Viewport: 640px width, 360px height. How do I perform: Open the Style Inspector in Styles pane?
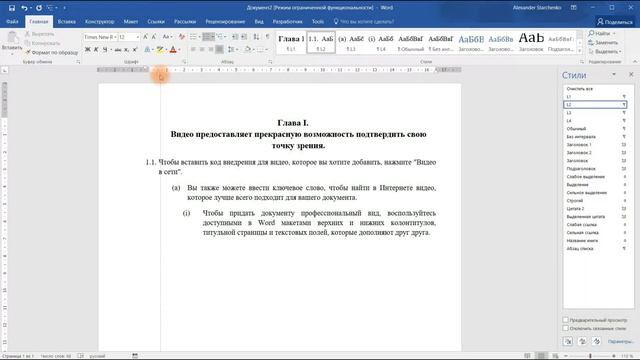(582, 341)
